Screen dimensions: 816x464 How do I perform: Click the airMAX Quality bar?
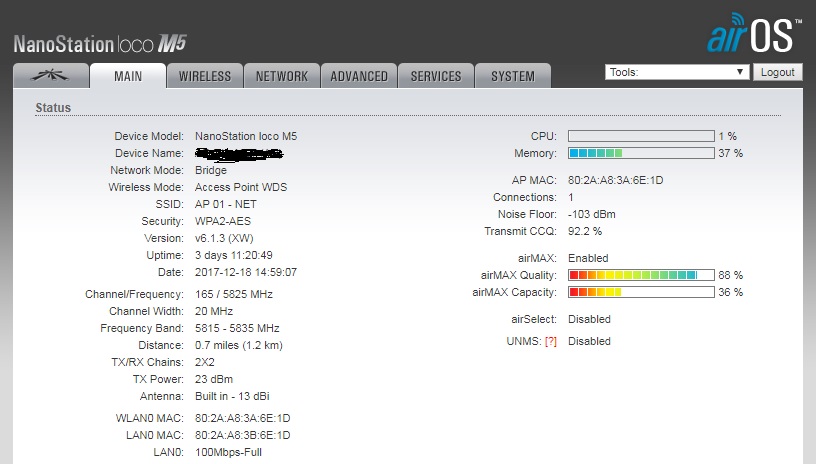(x=641, y=275)
